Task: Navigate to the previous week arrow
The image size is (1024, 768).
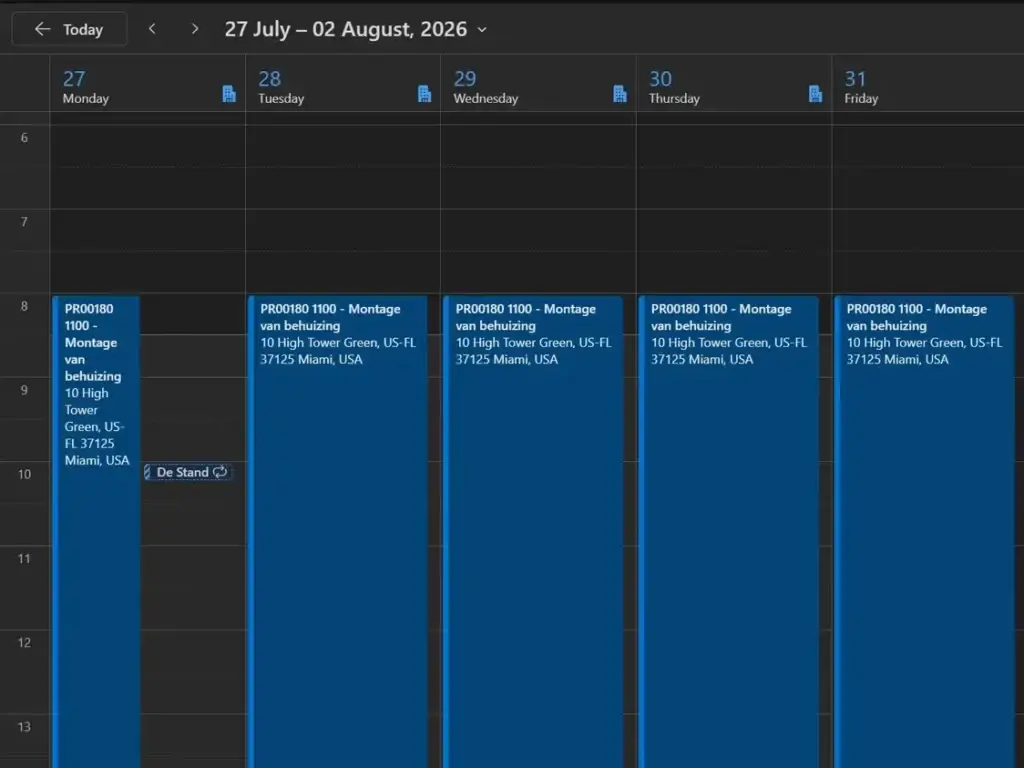Action: click(x=152, y=29)
